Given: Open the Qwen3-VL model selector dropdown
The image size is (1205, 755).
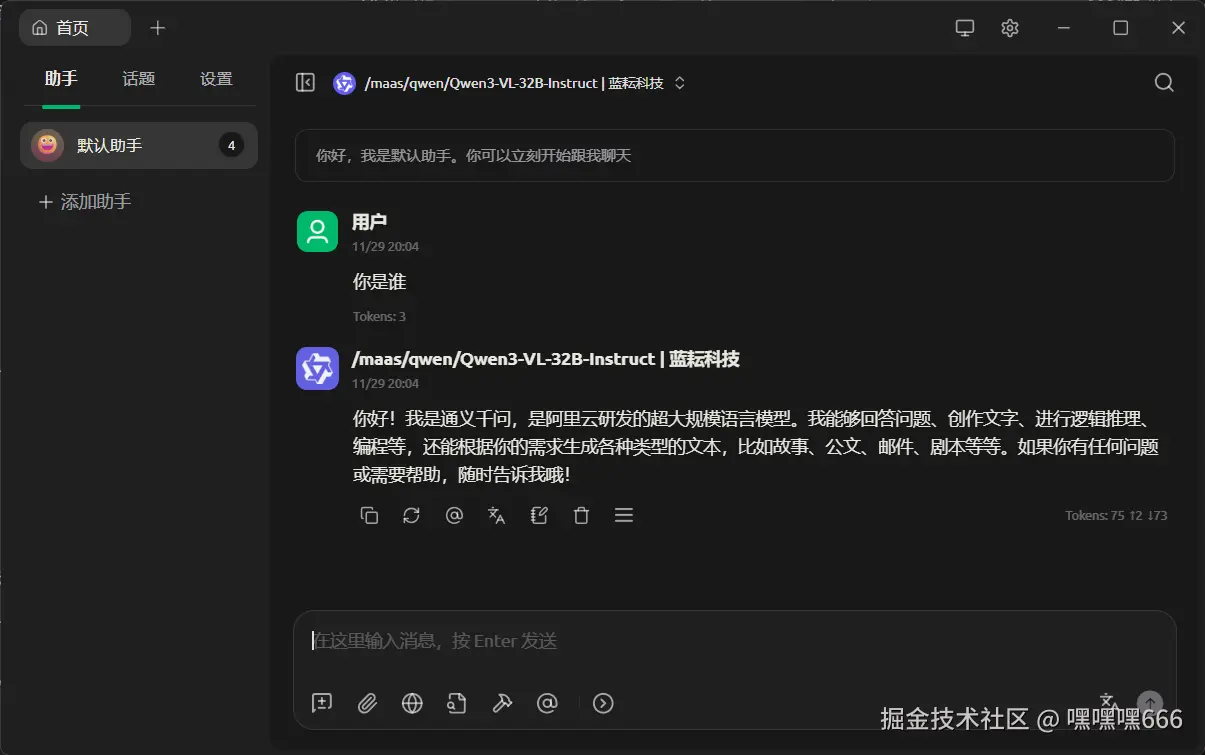Looking at the screenshot, I should 510,82.
